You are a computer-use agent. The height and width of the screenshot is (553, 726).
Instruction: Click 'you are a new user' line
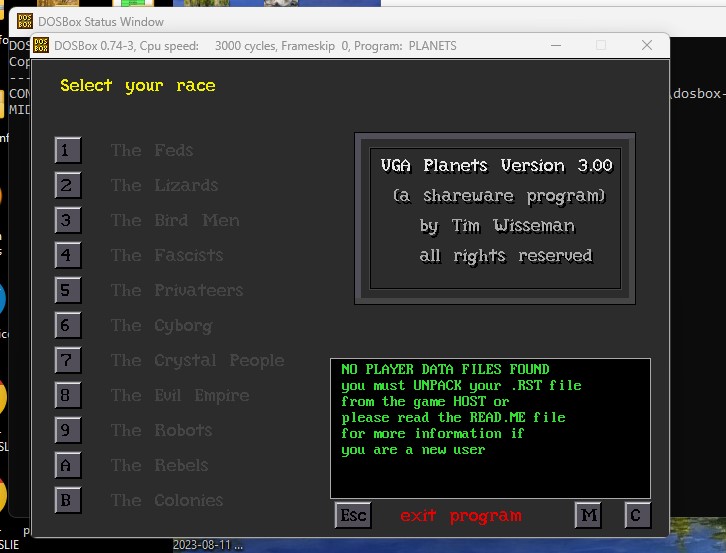(413, 450)
